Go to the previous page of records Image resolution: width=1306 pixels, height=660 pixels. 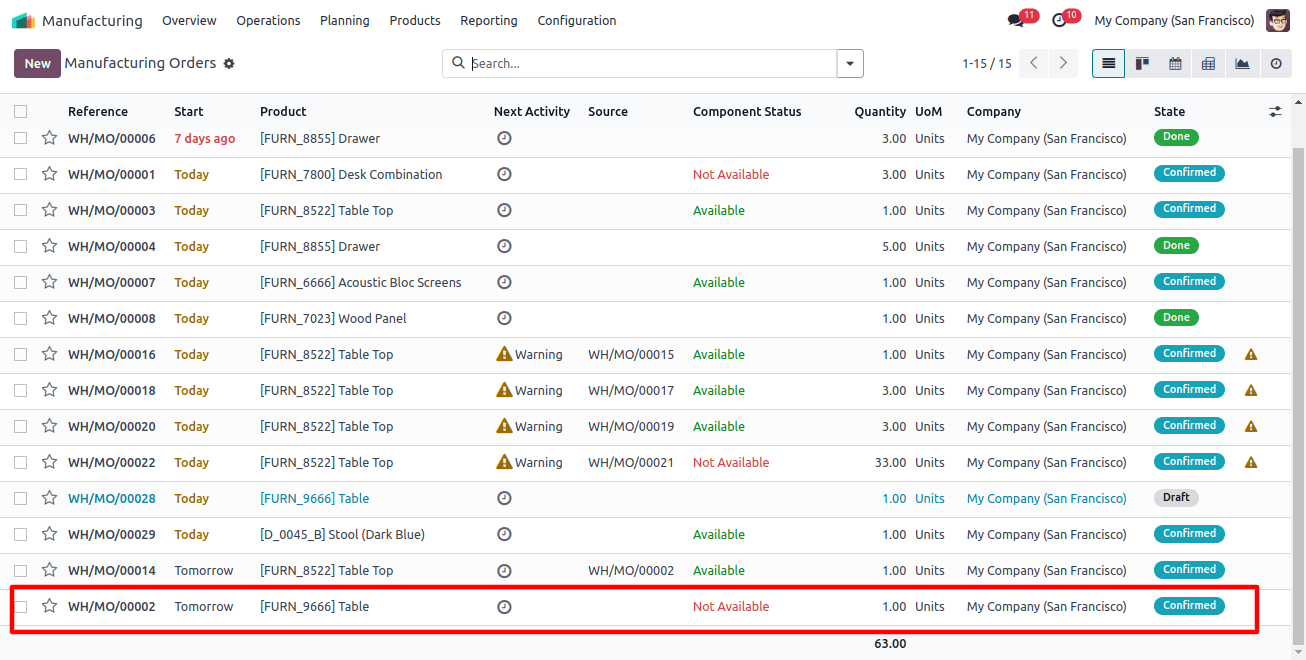coord(1034,63)
